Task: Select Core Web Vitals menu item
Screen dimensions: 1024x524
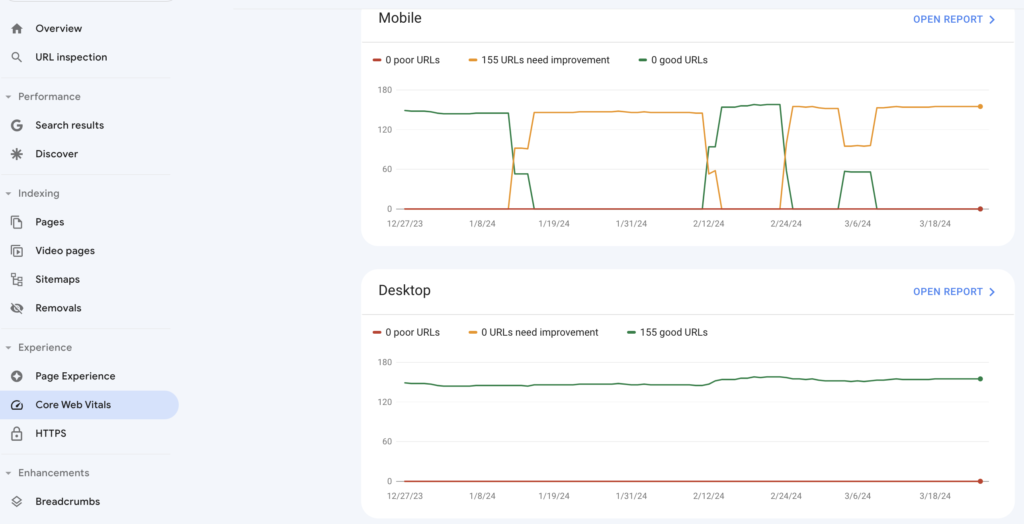Action: point(89,405)
